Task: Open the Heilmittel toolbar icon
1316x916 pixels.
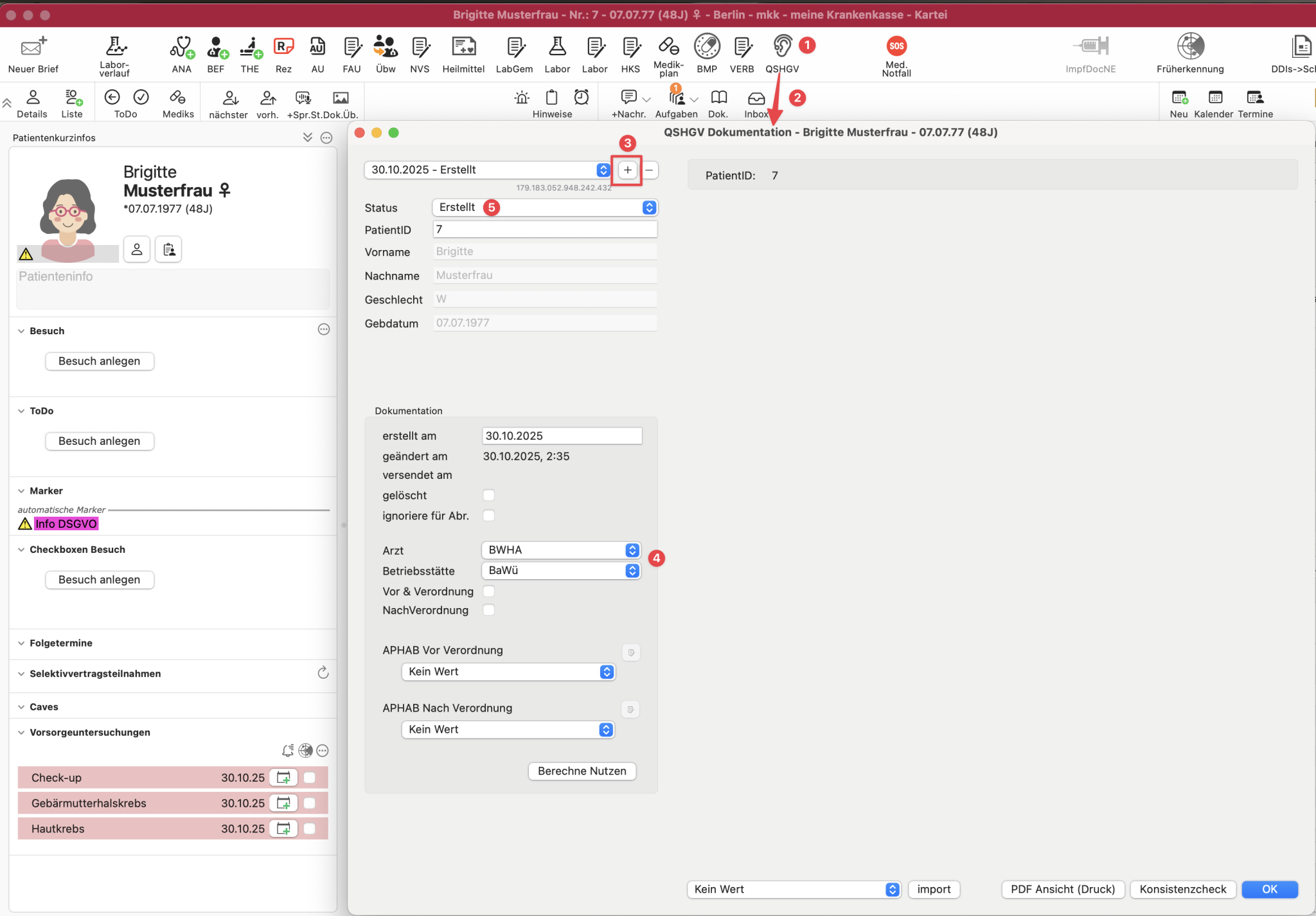Action: click(463, 47)
